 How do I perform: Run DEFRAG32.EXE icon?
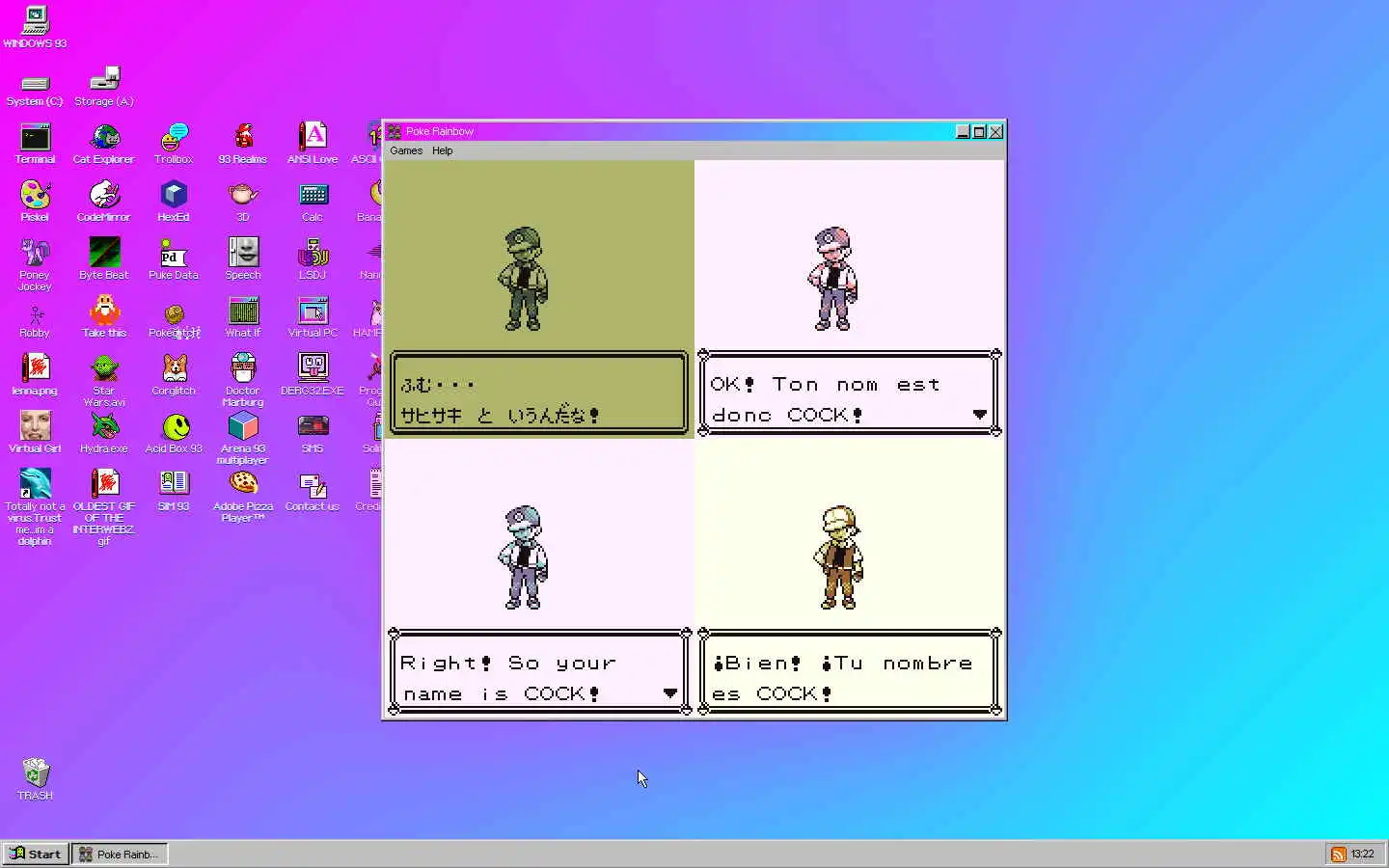(x=313, y=375)
